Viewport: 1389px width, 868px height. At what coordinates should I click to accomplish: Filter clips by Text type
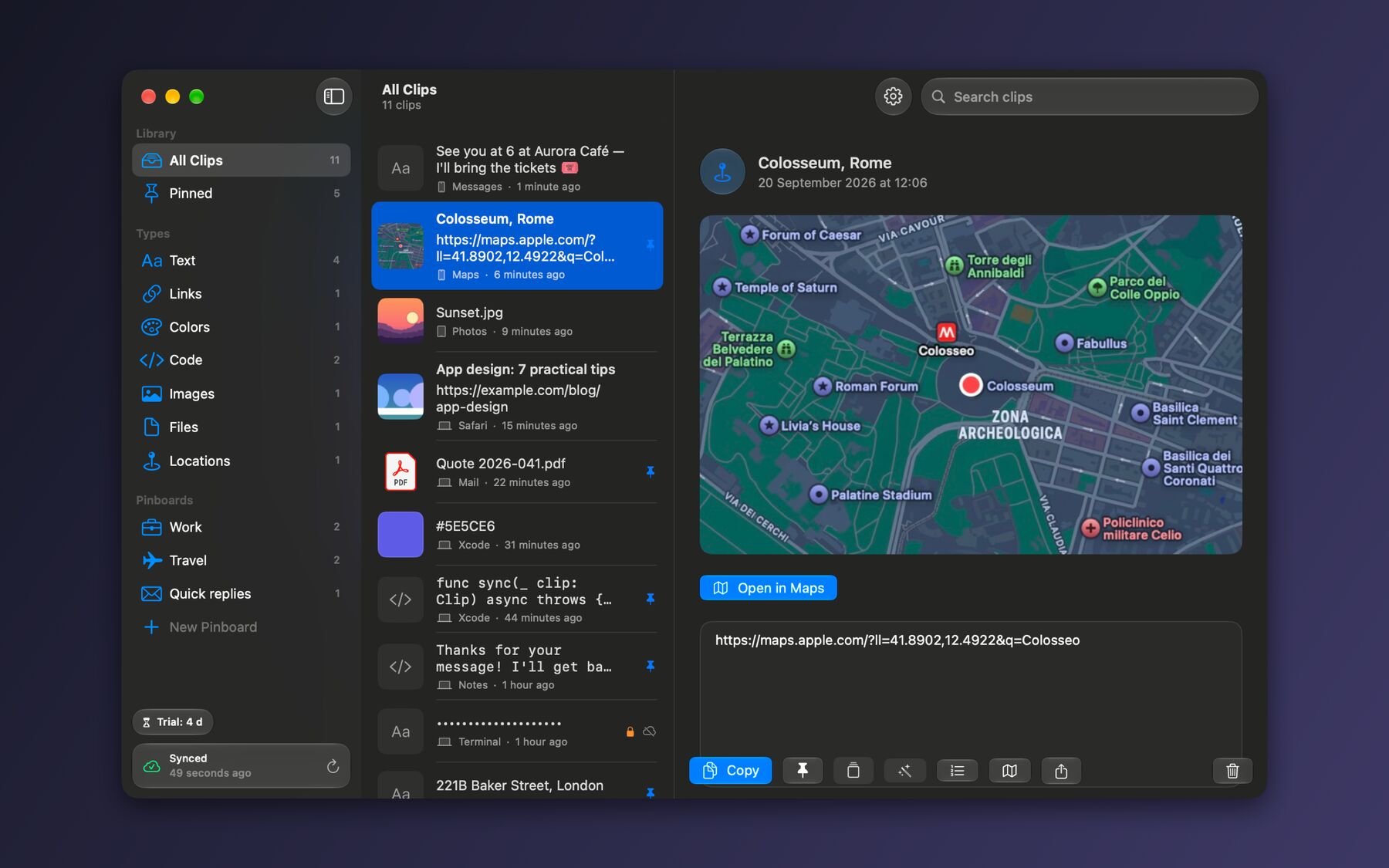click(242, 261)
